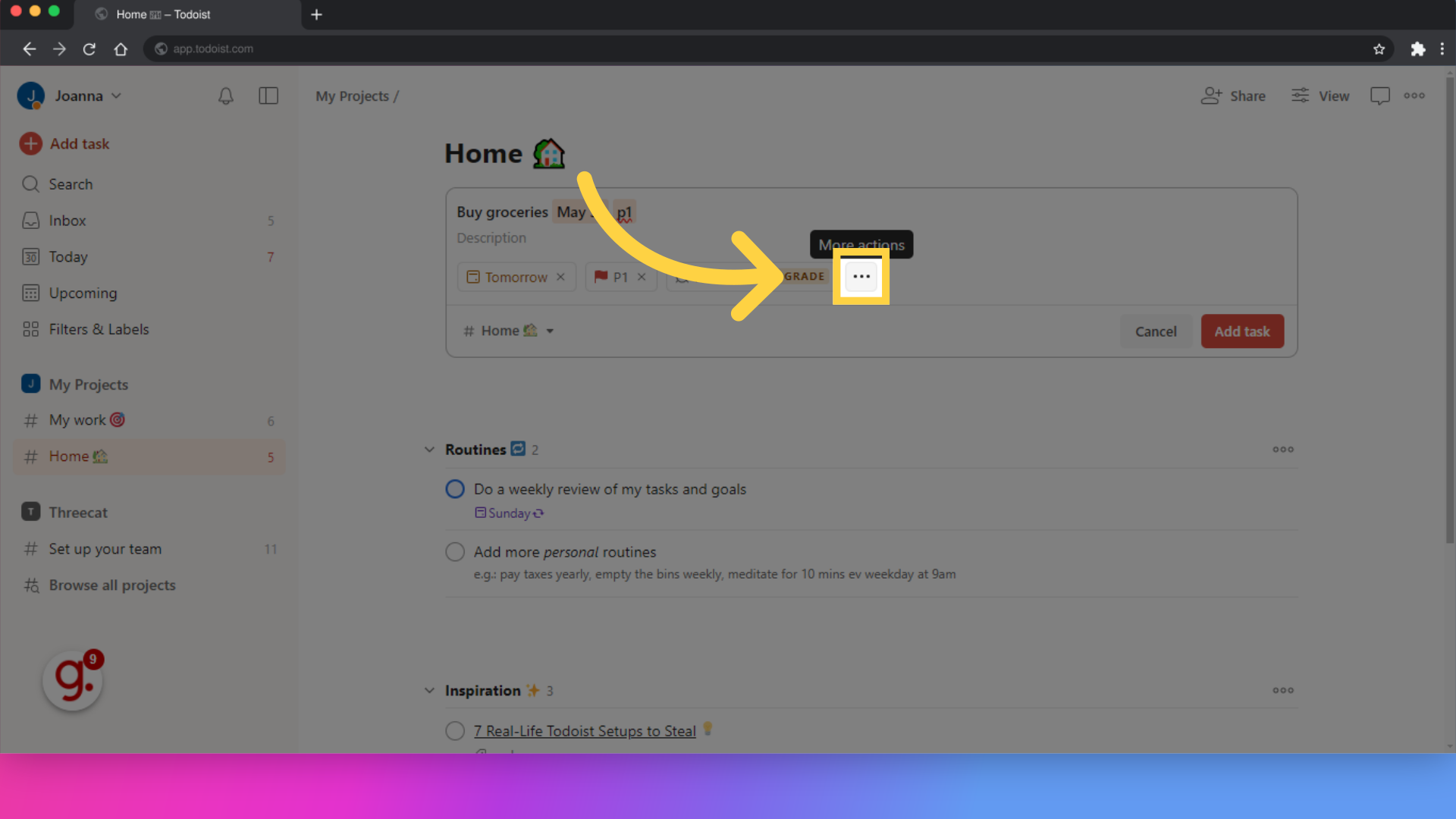1456x819 pixels.
Task: Bookmark this page with the star
Action: [1379, 49]
